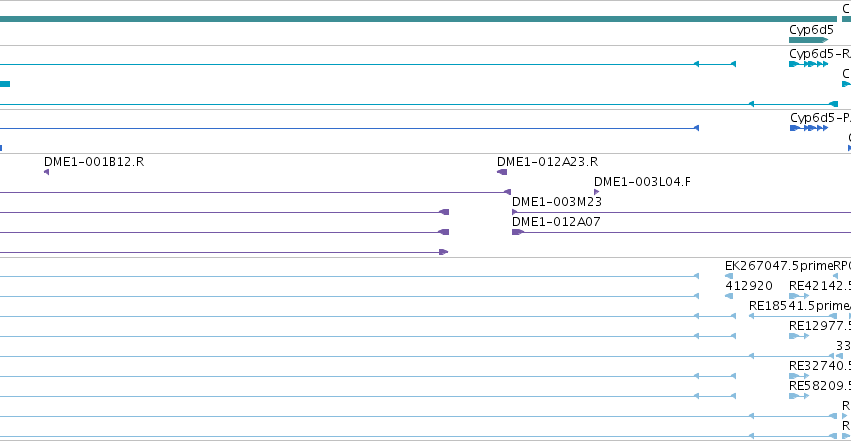Click the long teal gene span bar
The height and width of the screenshot is (441, 851).
pos(418,19)
